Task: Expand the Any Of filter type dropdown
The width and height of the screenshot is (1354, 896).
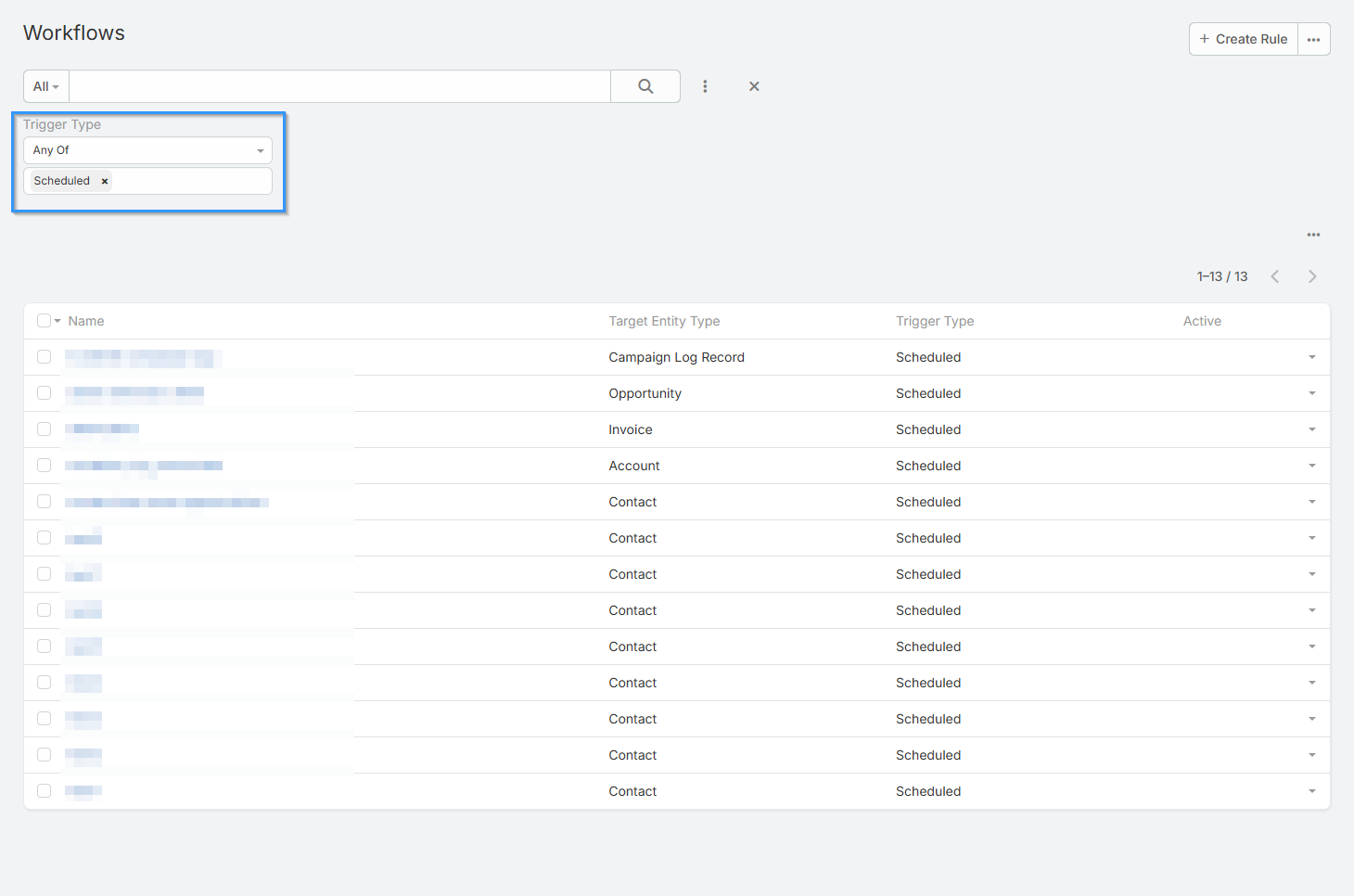Action: click(x=147, y=150)
